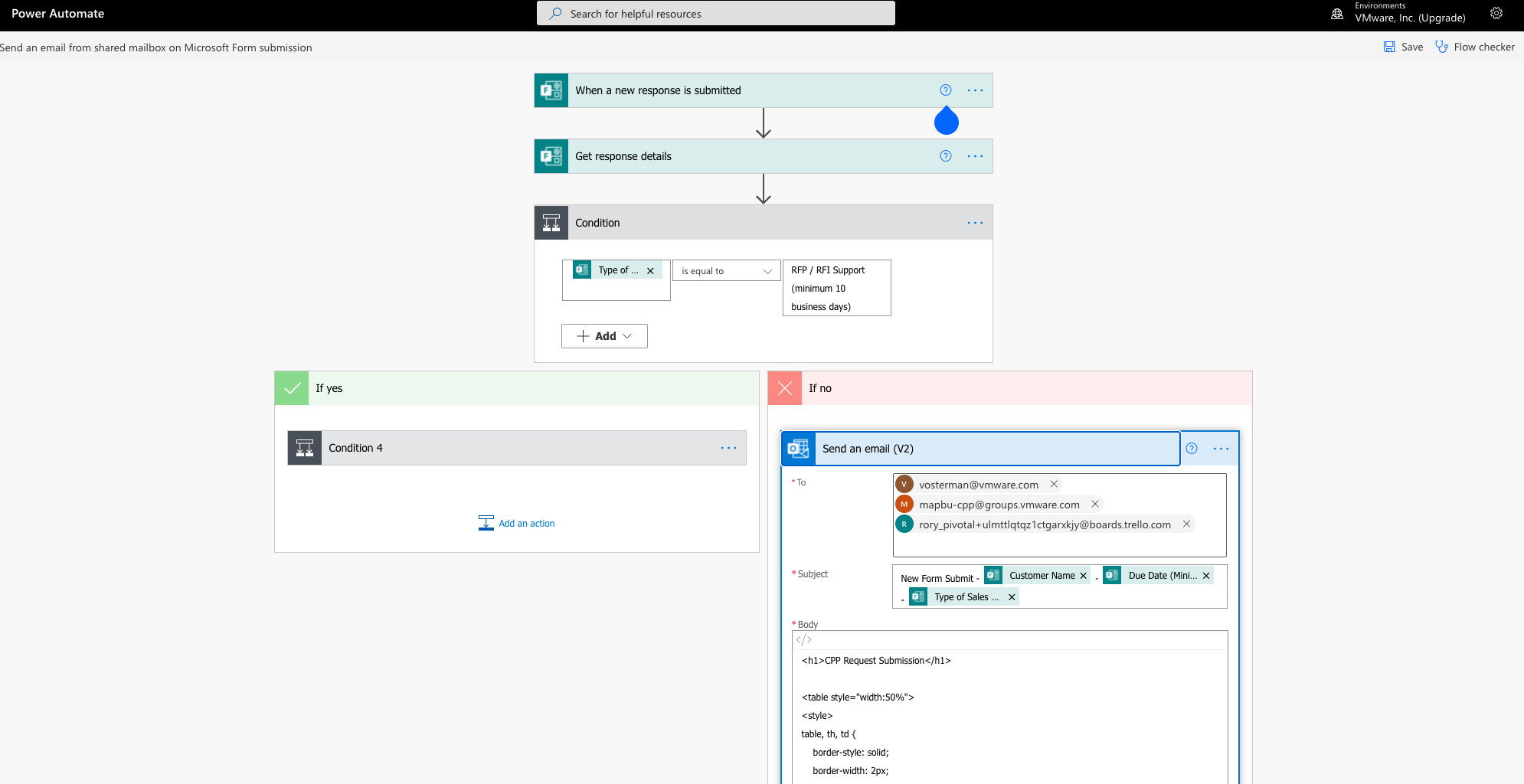The height and width of the screenshot is (784, 1524).
Task: Collapse the If yes branch header
Action: tap(517, 388)
